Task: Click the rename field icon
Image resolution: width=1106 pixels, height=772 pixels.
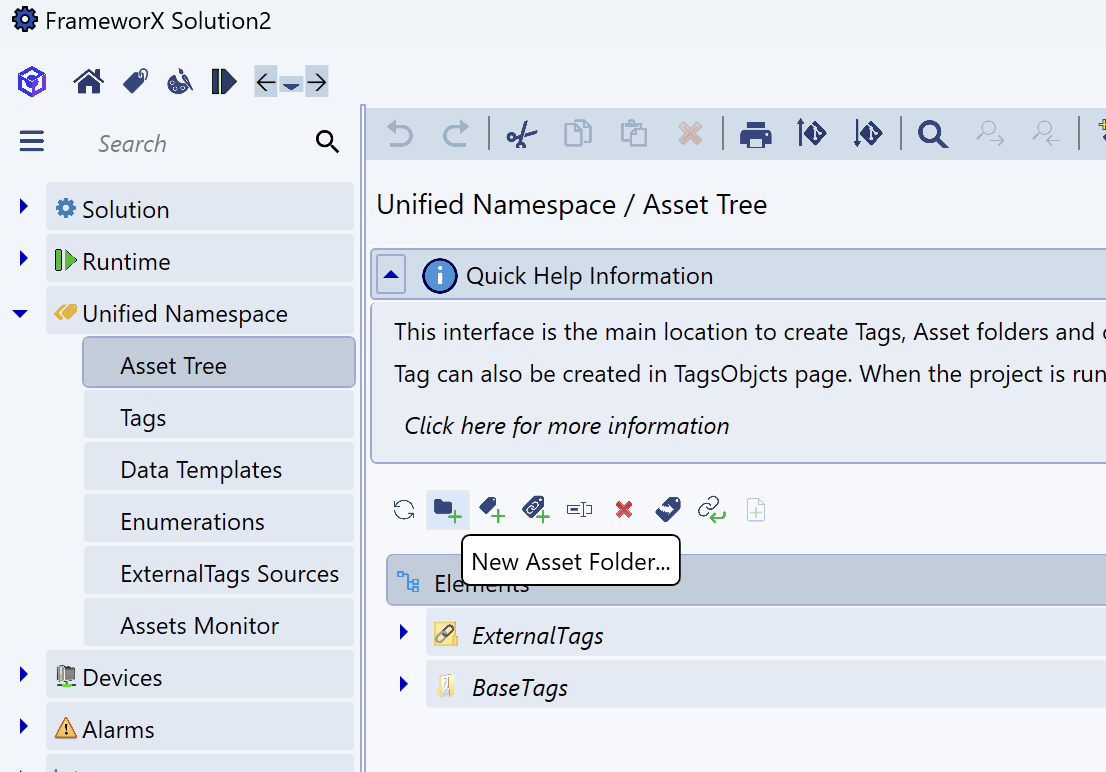Action: click(579, 510)
